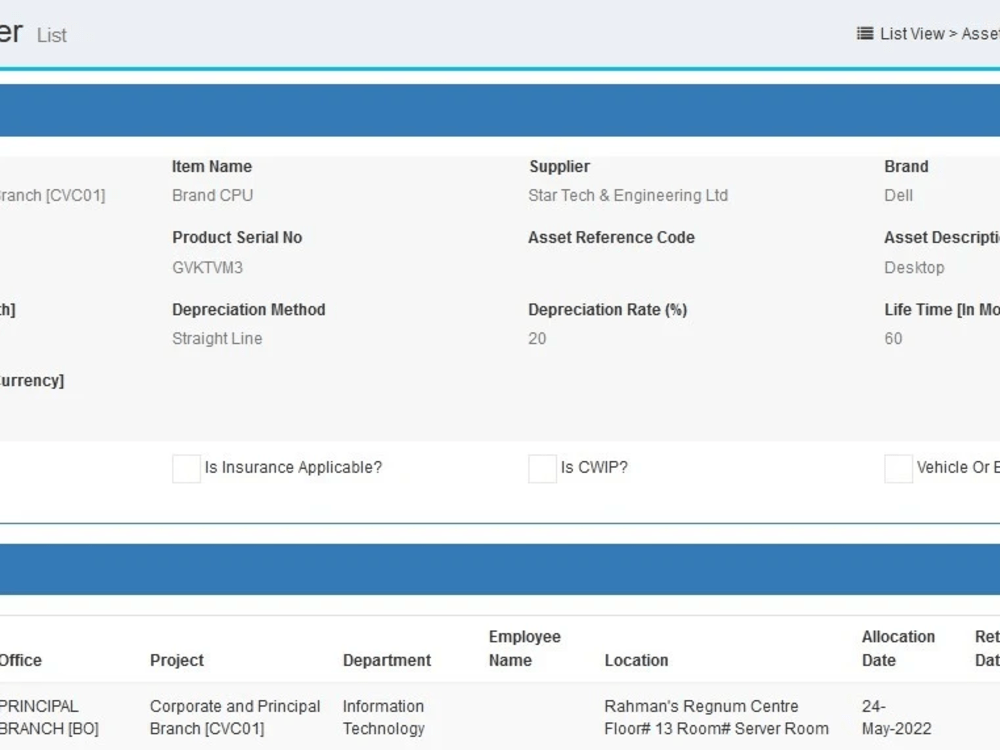Click the Asset Reference Code label
This screenshot has width=1000, height=750.
(x=611, y=237)
